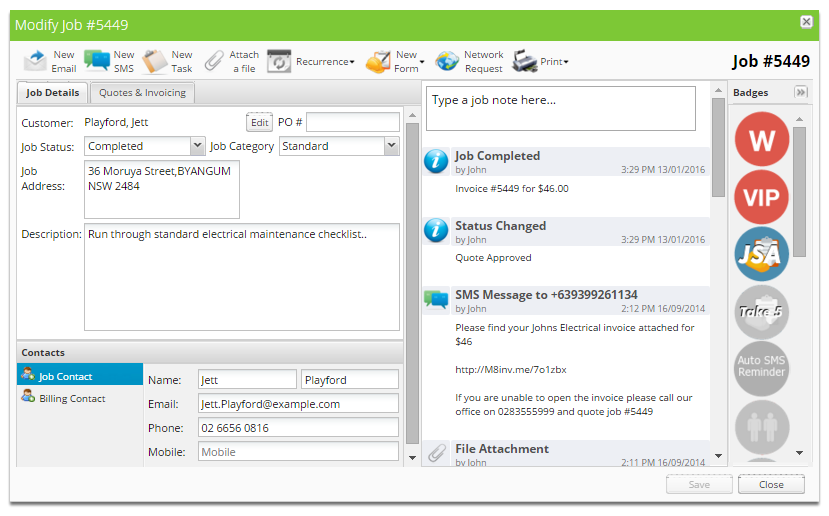Click the job note text box
829x516 pixels.
click(561, 108)
